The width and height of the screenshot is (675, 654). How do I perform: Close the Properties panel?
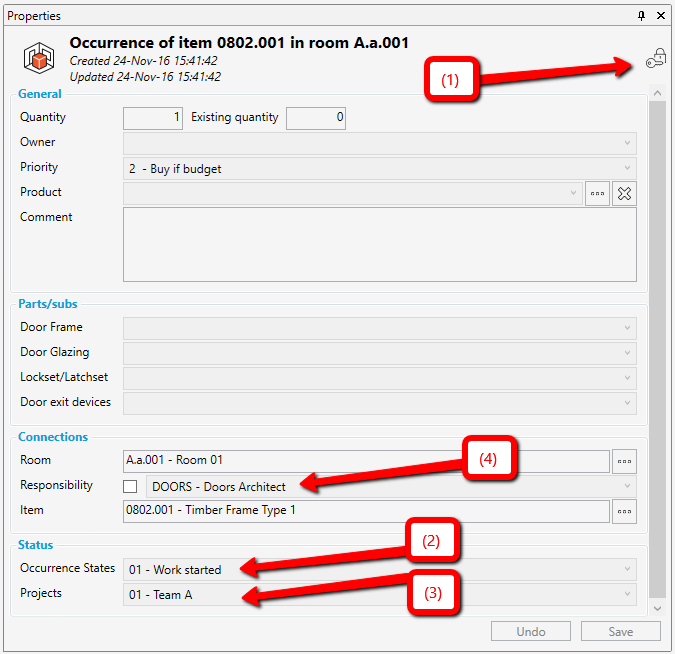[x=661, y=15]
